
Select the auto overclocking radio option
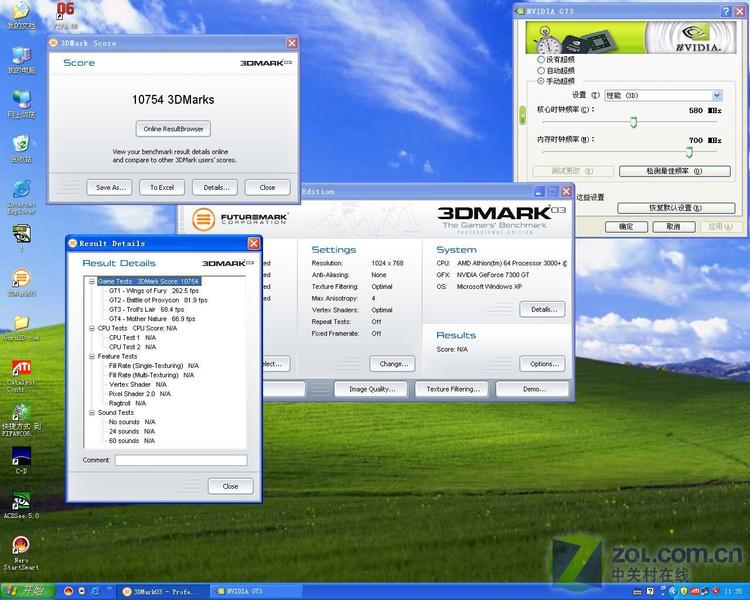click(x=541, y=70)
